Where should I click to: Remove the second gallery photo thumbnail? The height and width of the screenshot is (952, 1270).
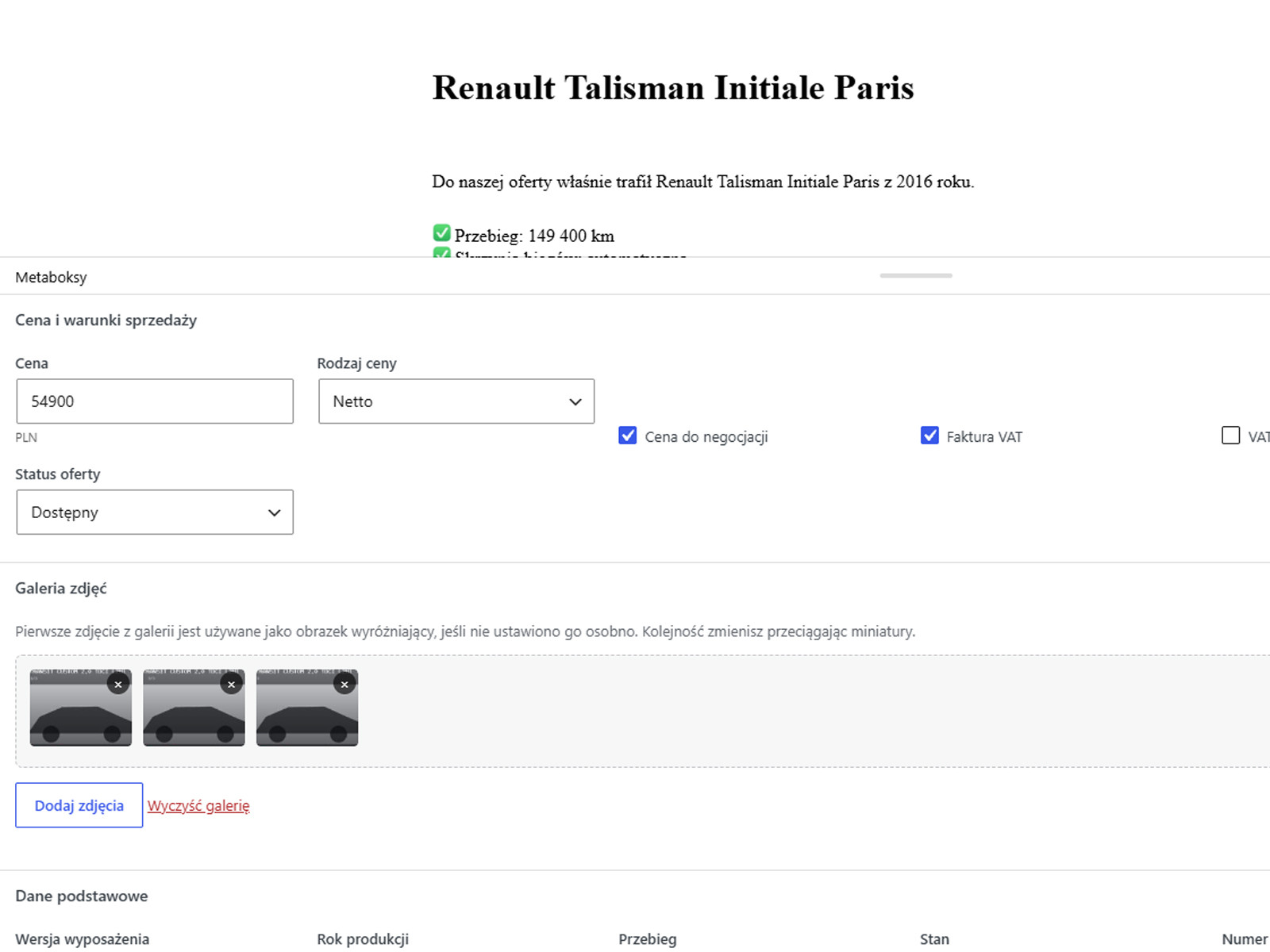pos(232,684)
